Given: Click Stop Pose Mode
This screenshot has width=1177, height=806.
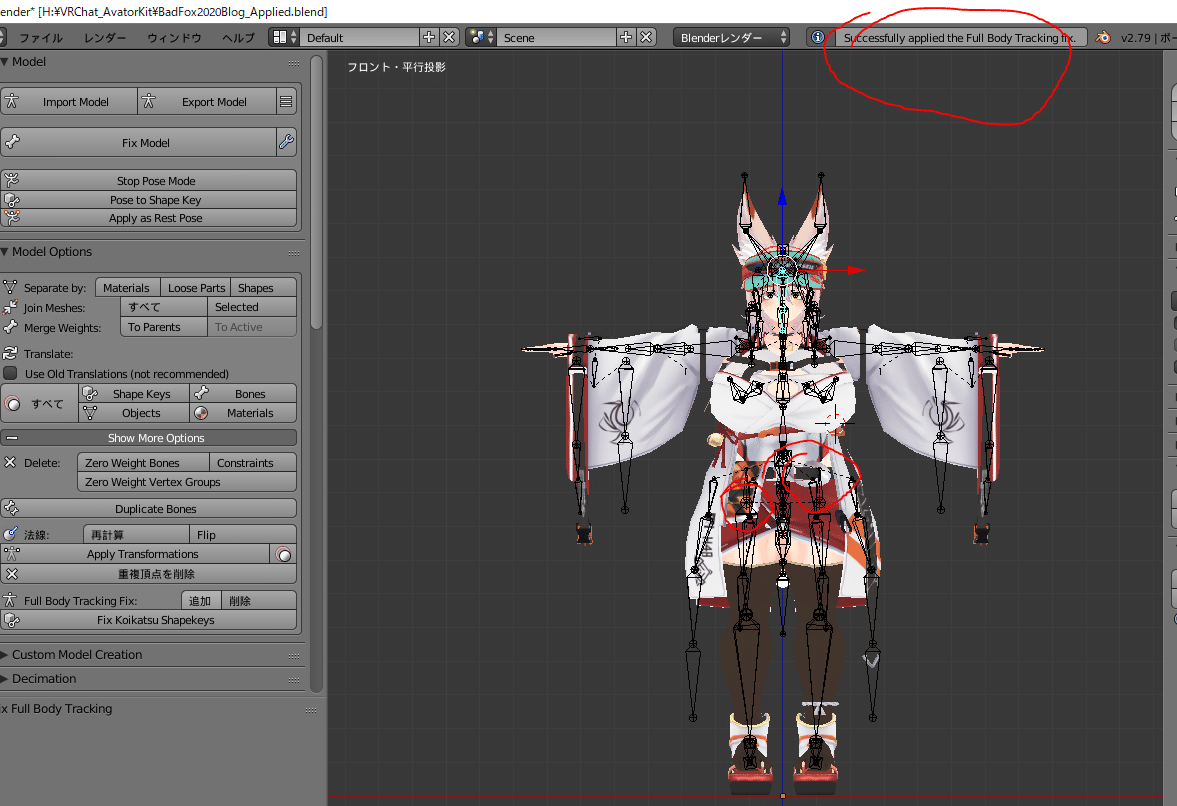Looking at the screenshot, I should tap(149, 181).
